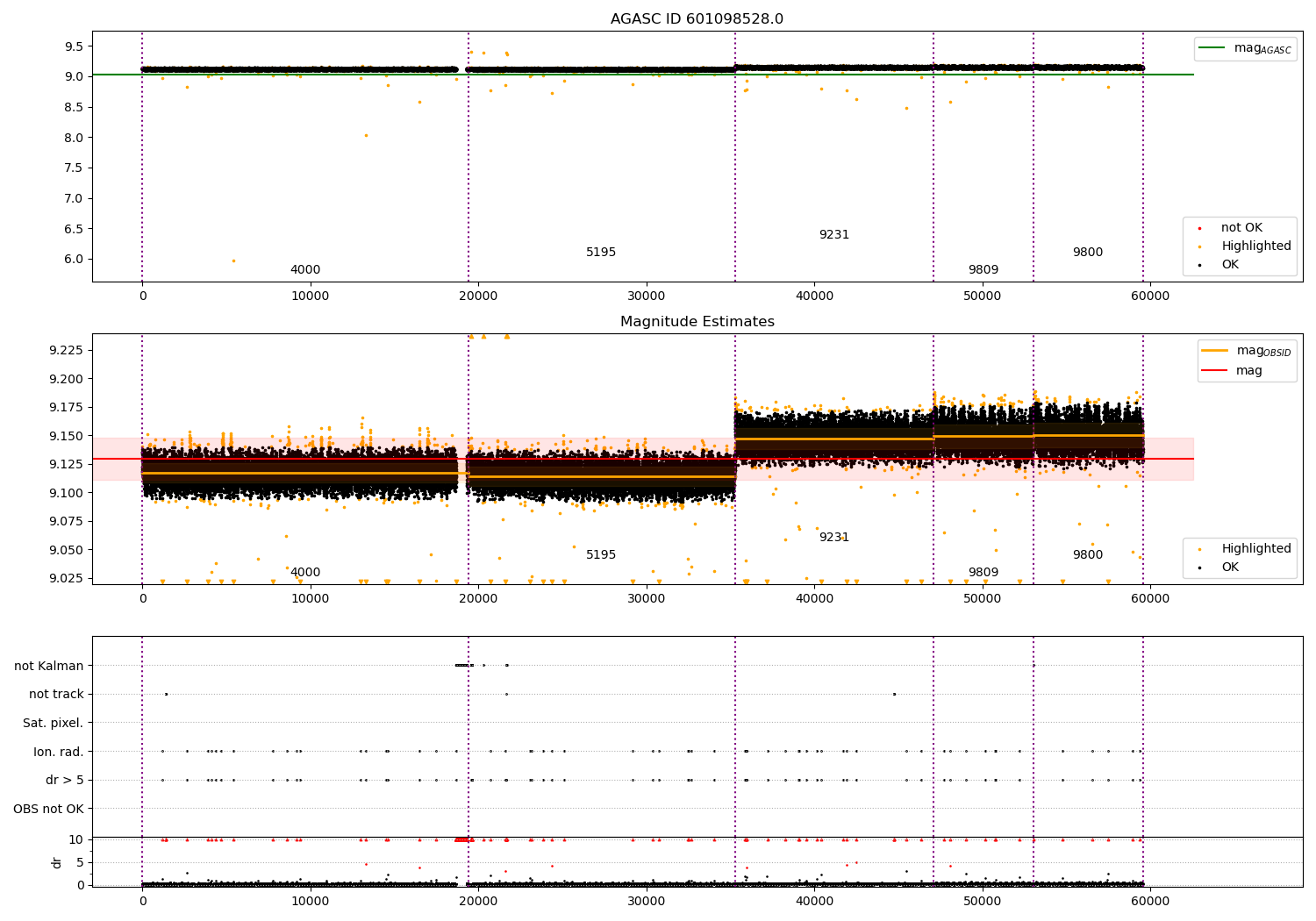Click the 9.025 y-axis tick label
The image size is (1316, 921).
(x=67, y=579)
